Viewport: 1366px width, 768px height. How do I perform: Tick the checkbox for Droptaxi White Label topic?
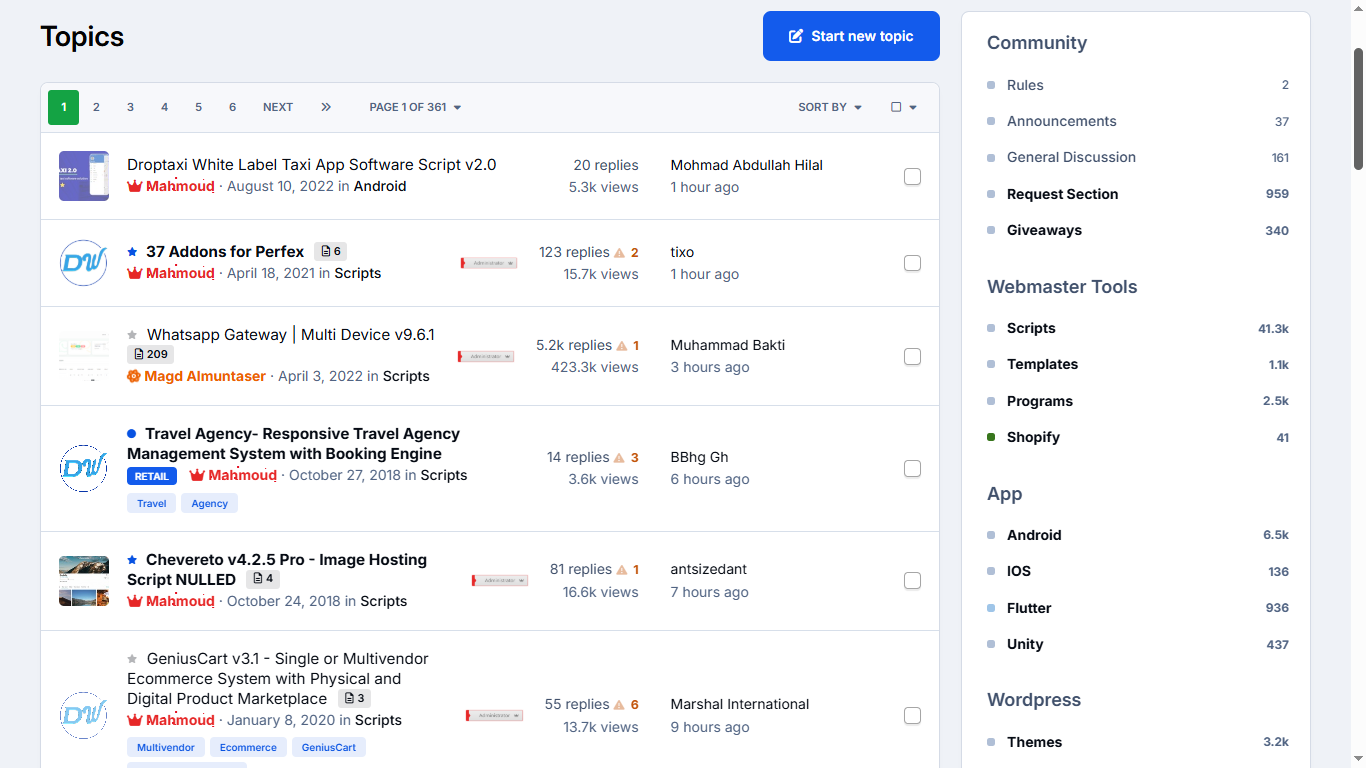tap(912, 177)
